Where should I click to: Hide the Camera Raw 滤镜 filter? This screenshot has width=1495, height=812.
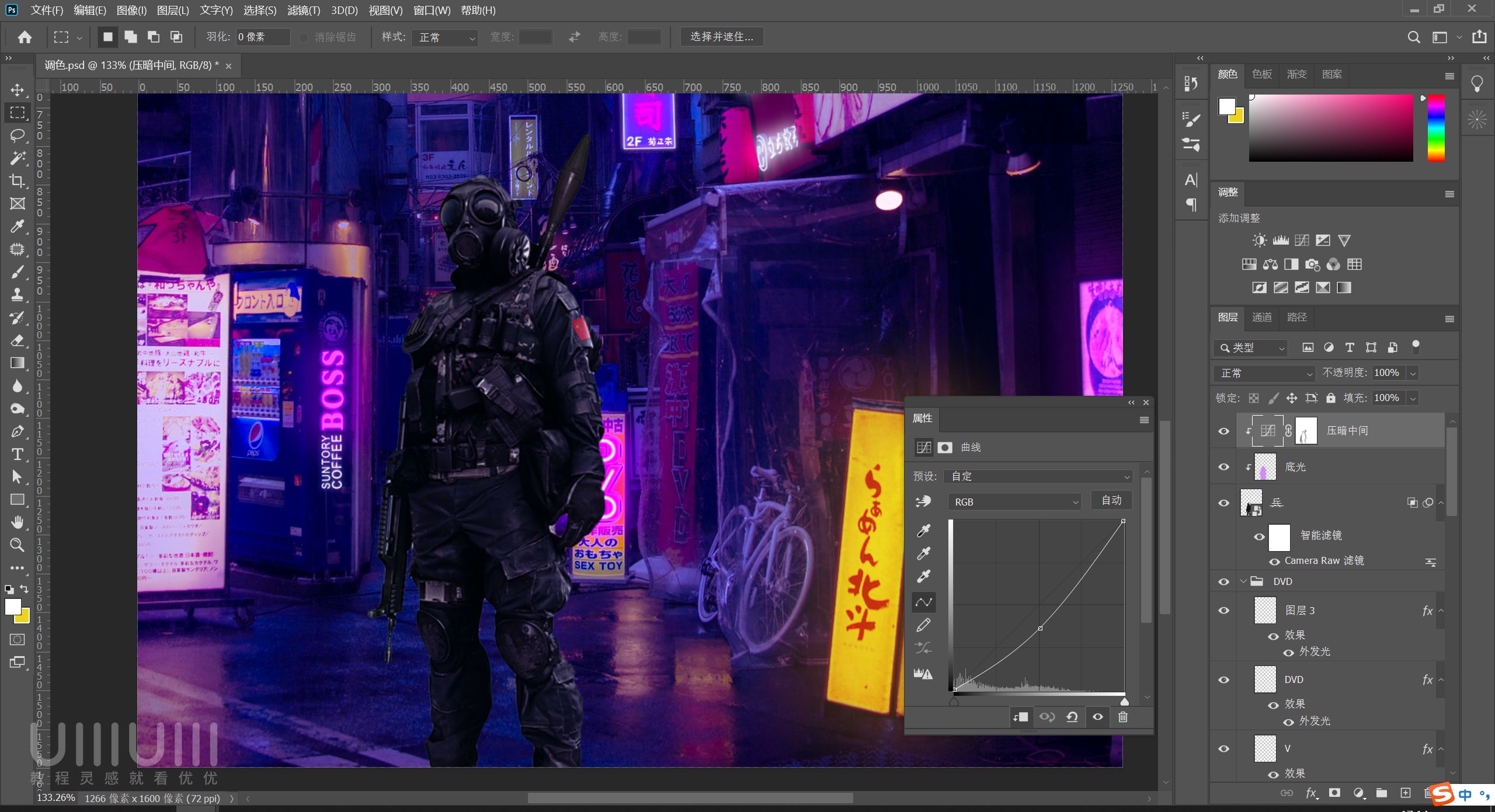(1274, 562)
